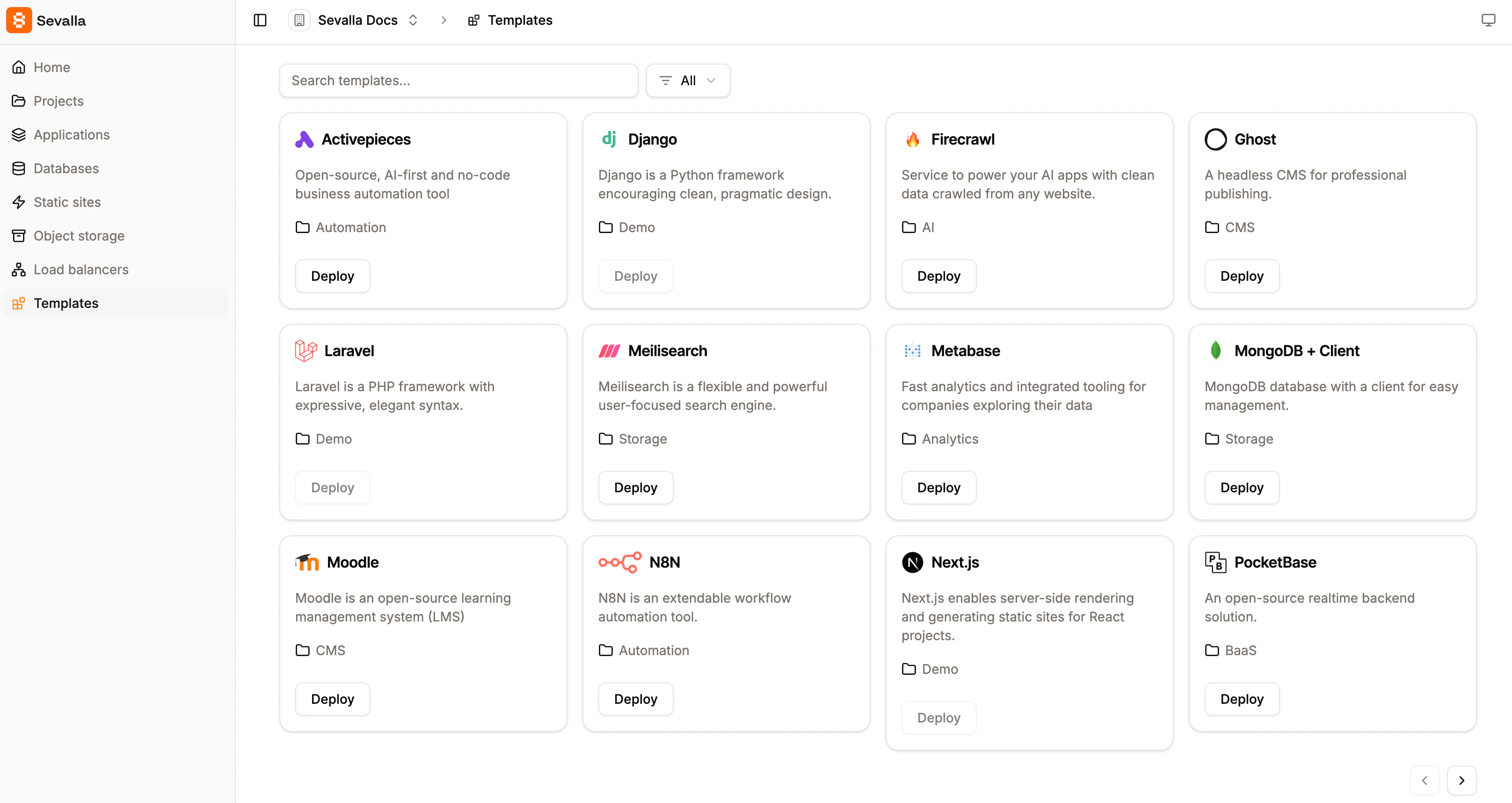Toggle the sidebar panel icon
This screenshot has height=803, width=1512.
tap(260, 21)
